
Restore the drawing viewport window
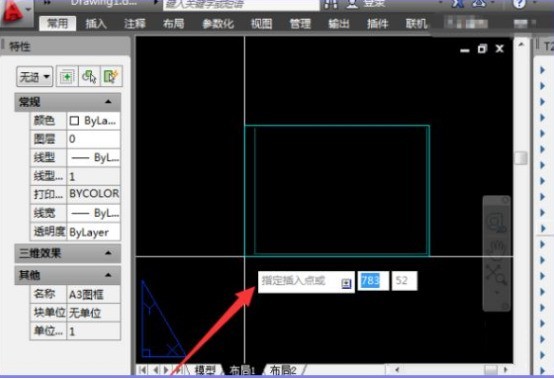point(482,49)
